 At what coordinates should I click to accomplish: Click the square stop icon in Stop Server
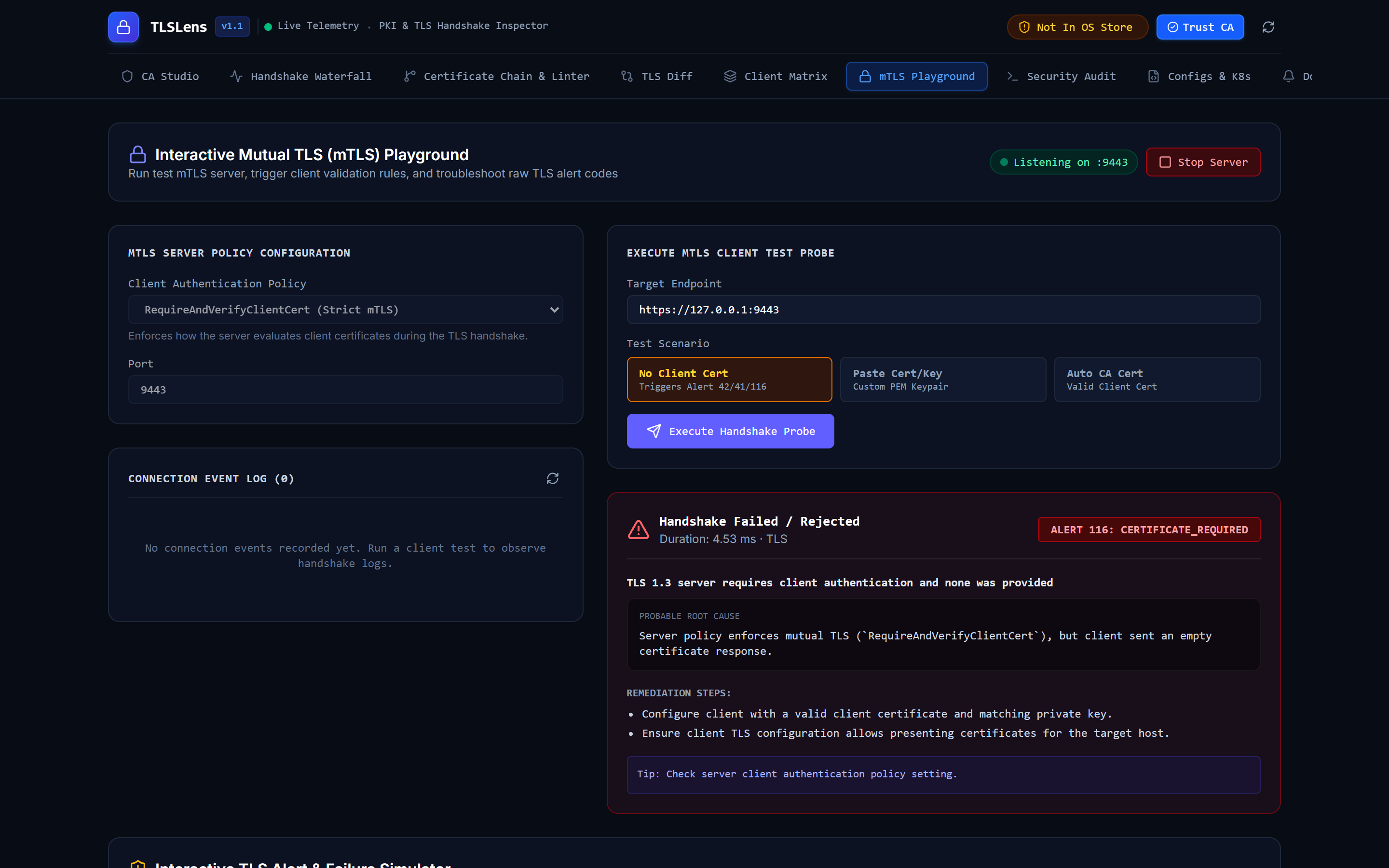tap(1165, 162)
